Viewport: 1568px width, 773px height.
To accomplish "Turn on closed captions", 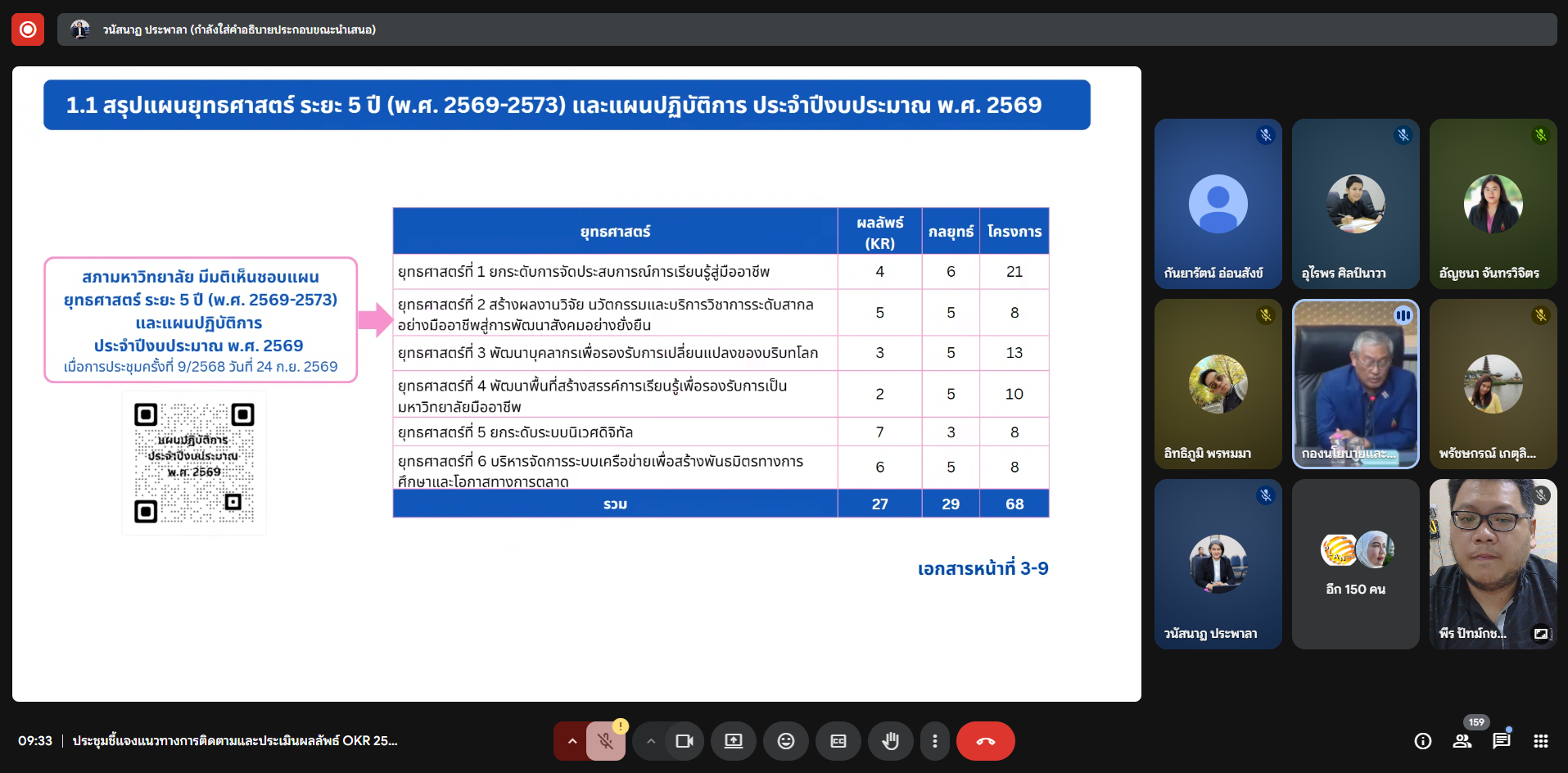I will (838, 741).
